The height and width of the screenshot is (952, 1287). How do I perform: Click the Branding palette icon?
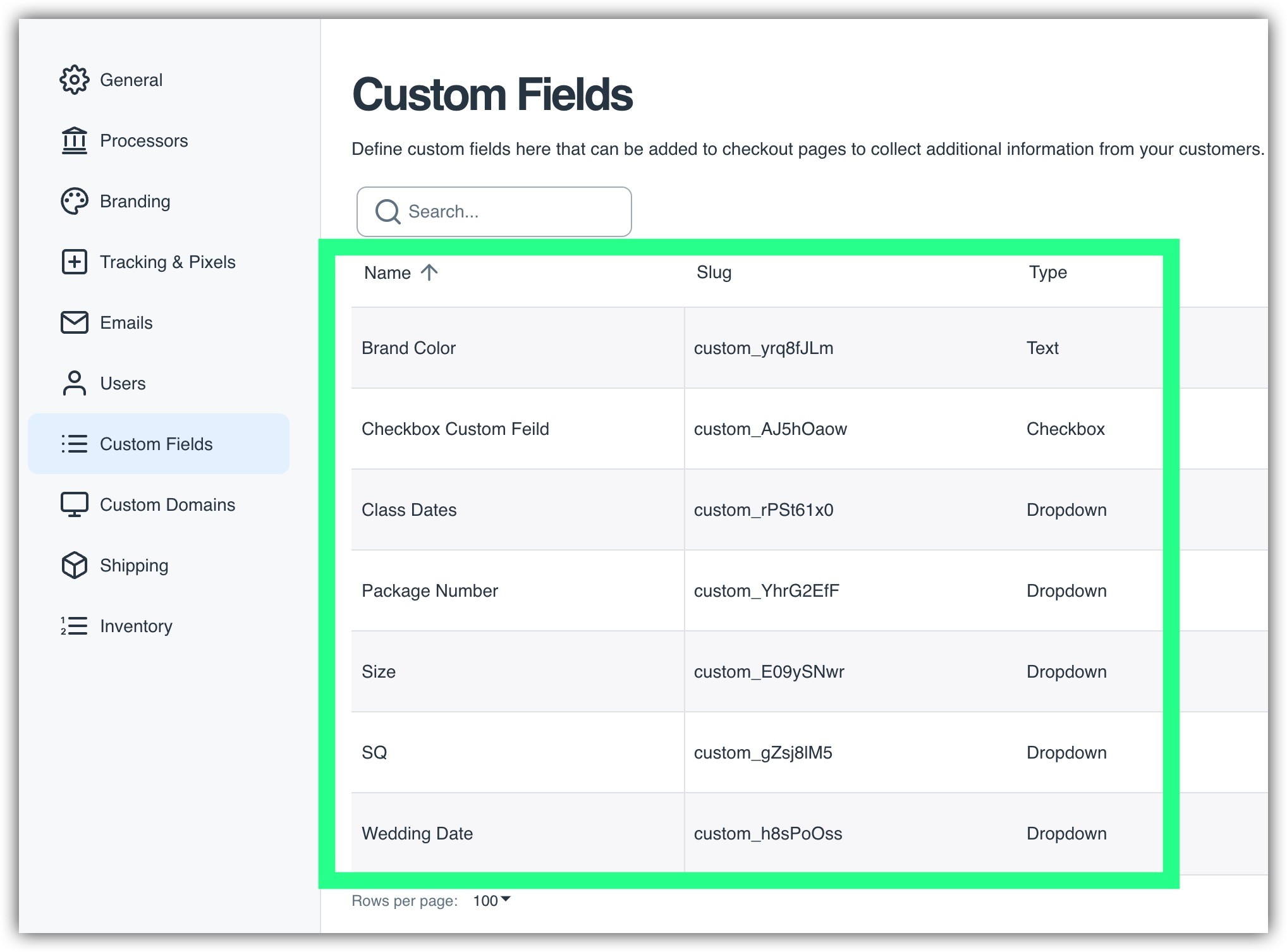pyautogui.click(x=74, y=201)
